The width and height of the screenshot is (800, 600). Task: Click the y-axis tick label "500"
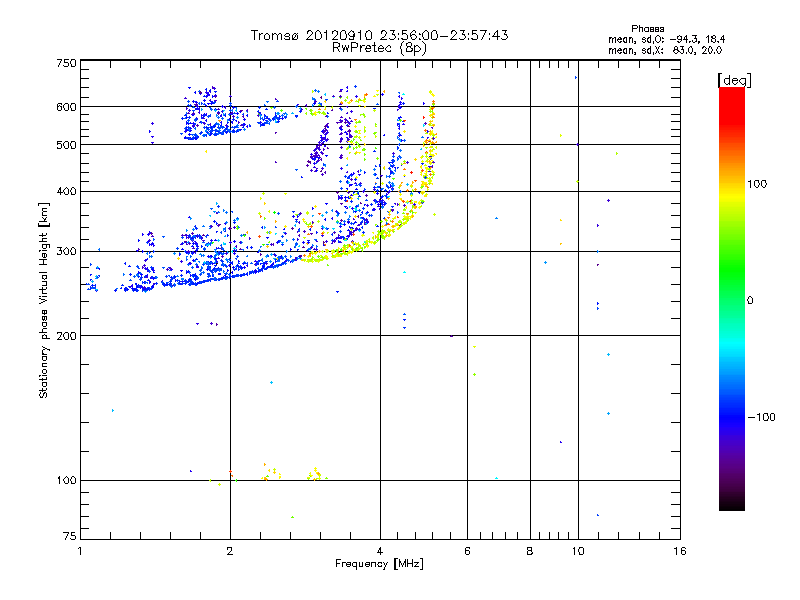(66, 145)
